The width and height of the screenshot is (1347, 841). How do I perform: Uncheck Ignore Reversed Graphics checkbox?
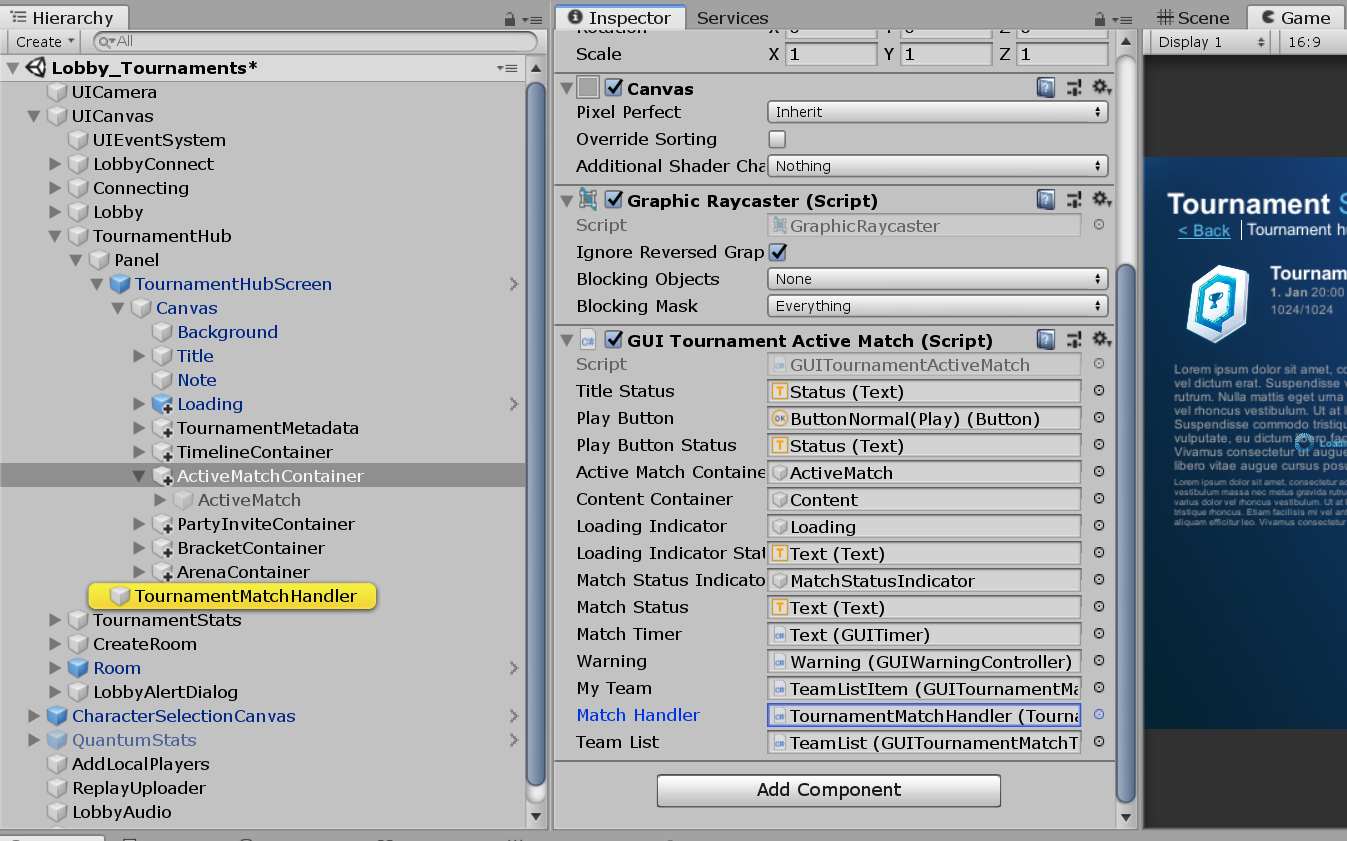click(777, 252)
